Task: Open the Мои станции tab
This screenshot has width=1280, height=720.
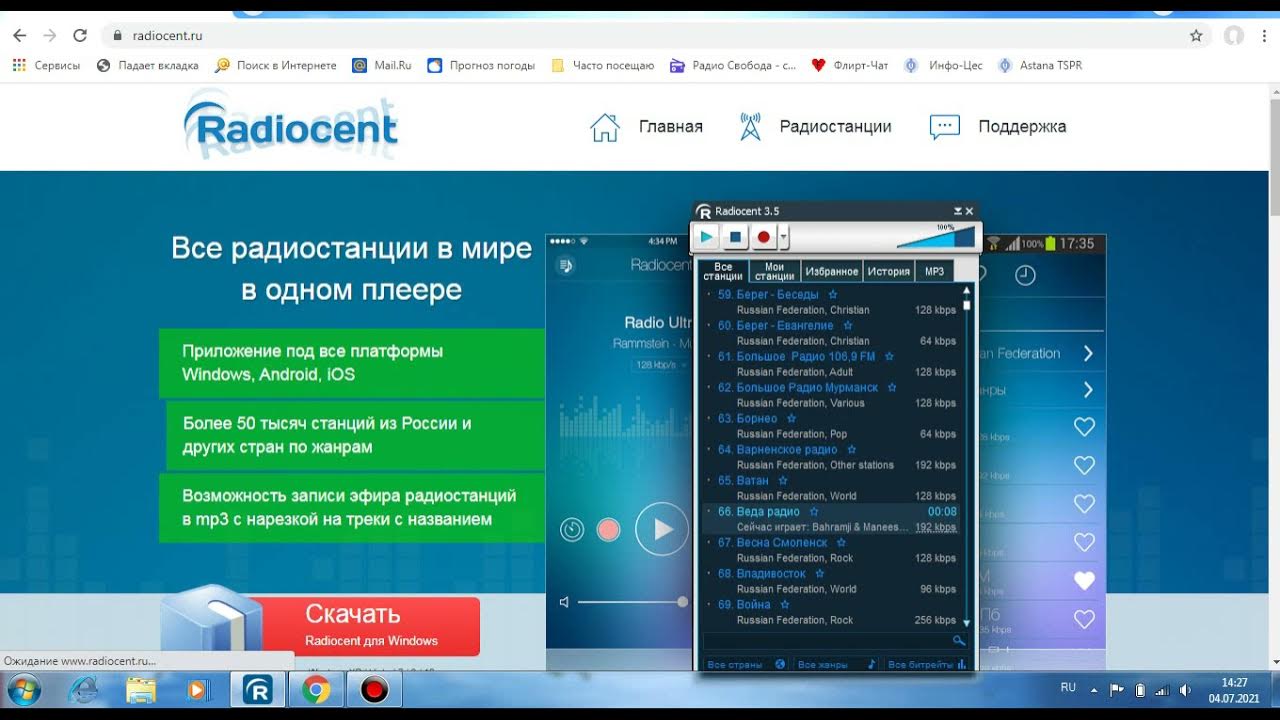Action: tap(774, 271)
